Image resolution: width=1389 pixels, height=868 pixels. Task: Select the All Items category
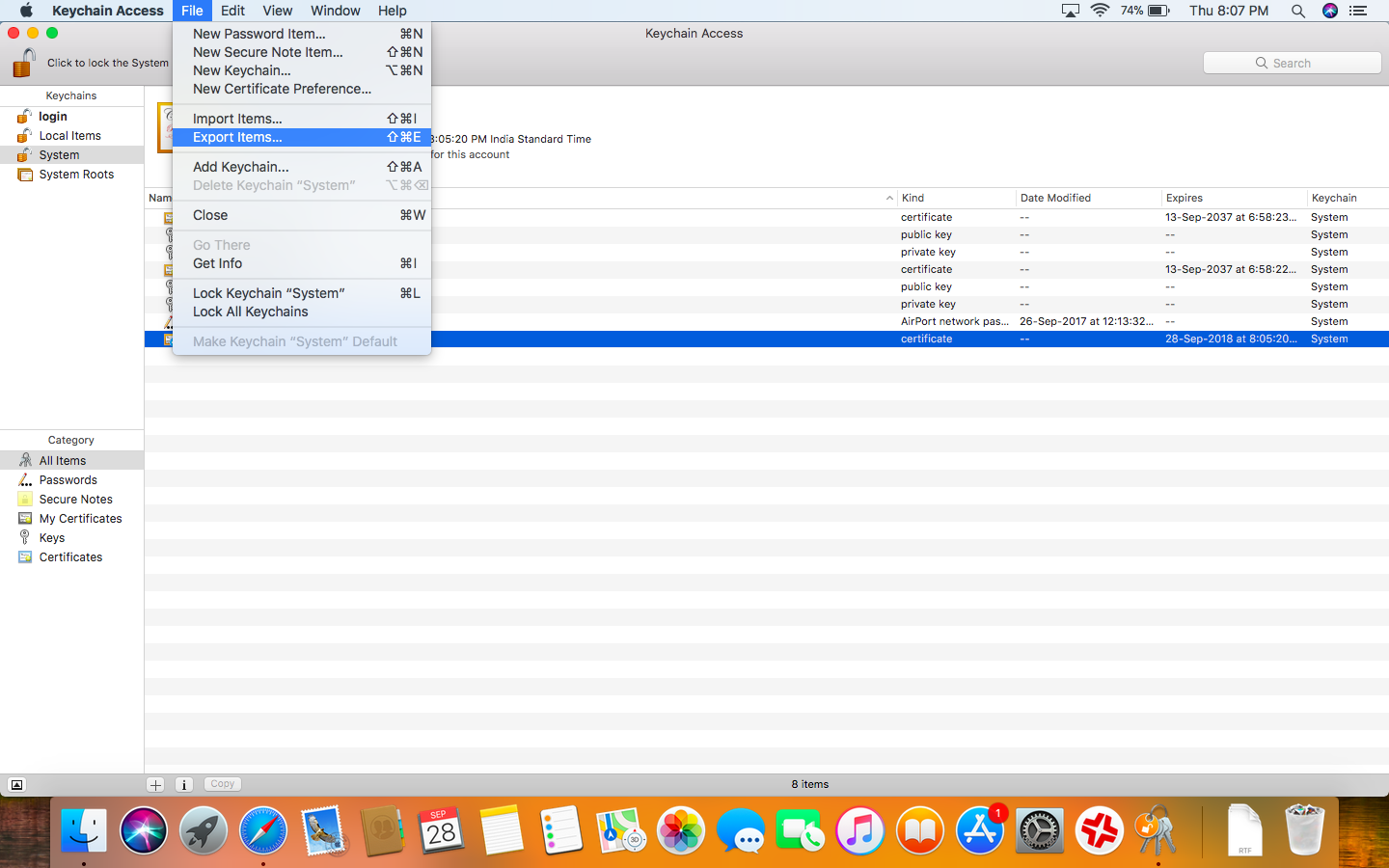(x=72, y=461)
